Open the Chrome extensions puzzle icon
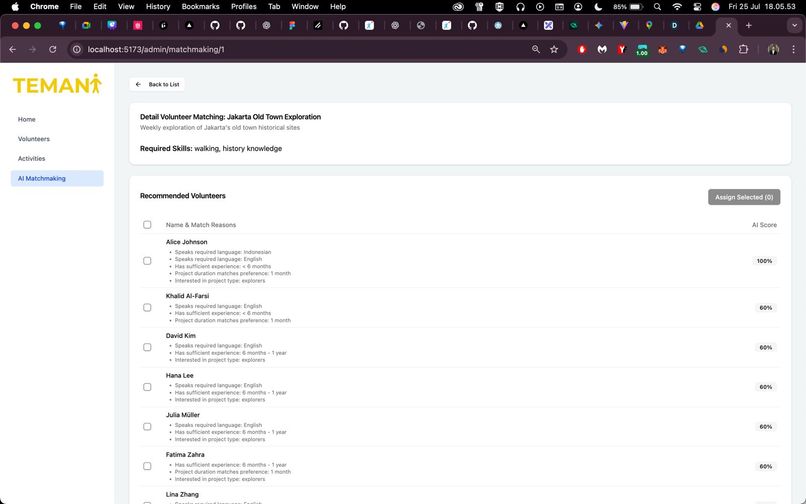The width and height of the screenshot is (806, 504). click(743, 49)
